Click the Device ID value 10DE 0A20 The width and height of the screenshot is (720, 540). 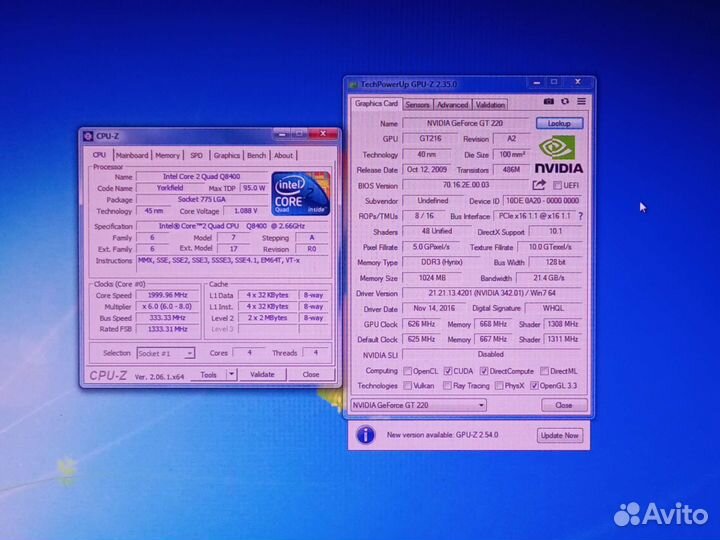(543, 201)
